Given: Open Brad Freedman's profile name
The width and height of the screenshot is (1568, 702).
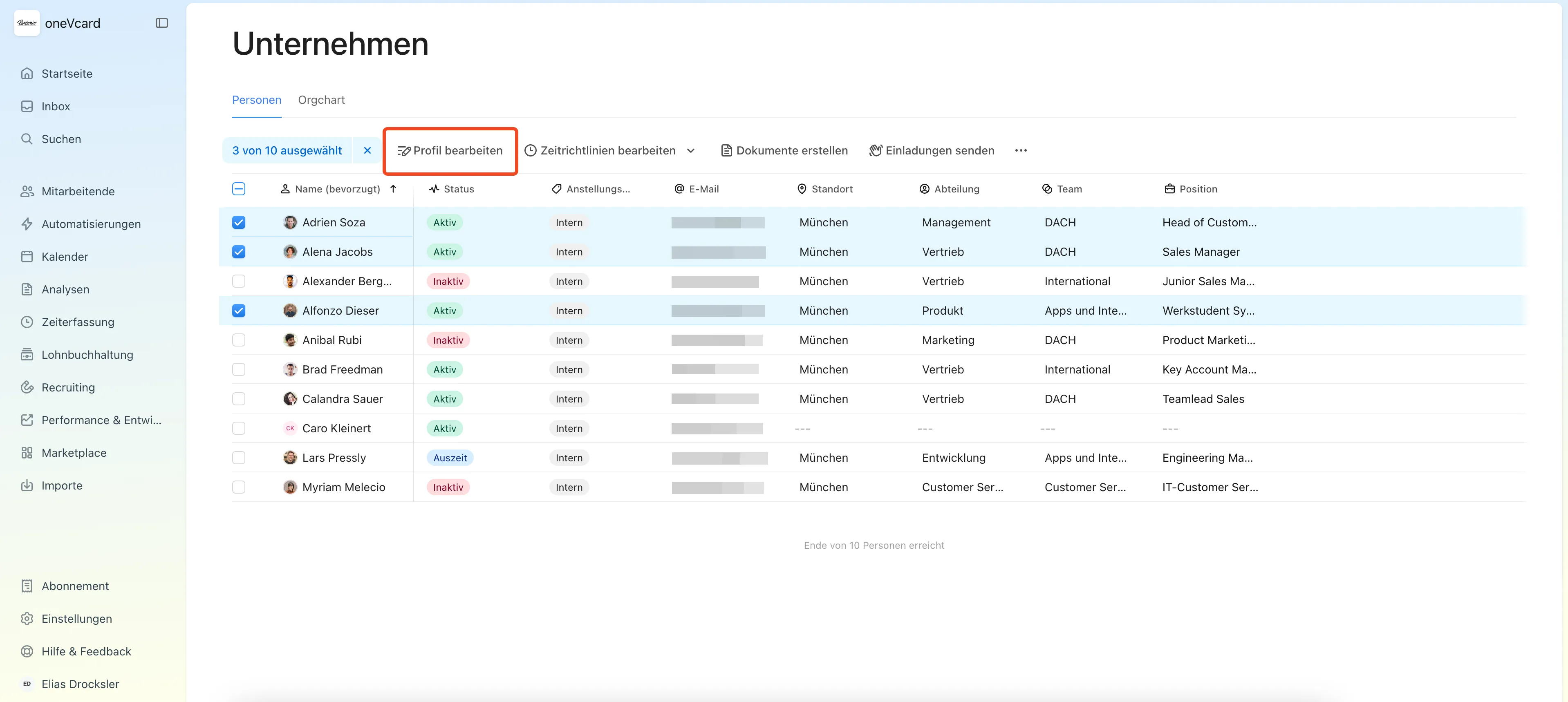Looking at the screenshot, I should pos(343,369).
